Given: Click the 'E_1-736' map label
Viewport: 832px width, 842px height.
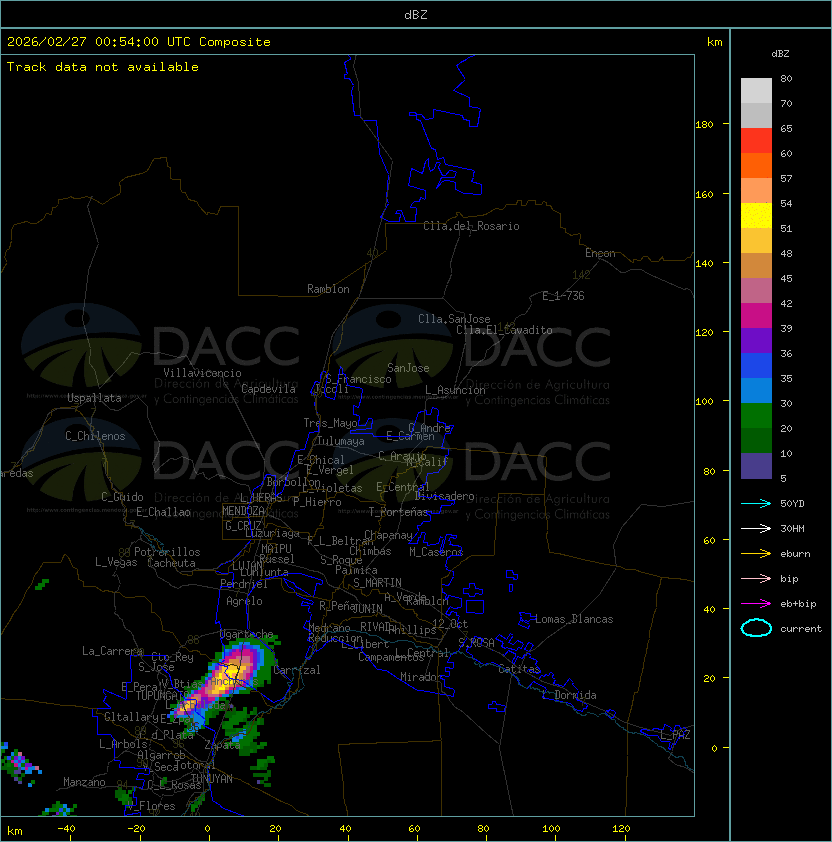Looking at the screenshot, I should click(x=563, y=296).
